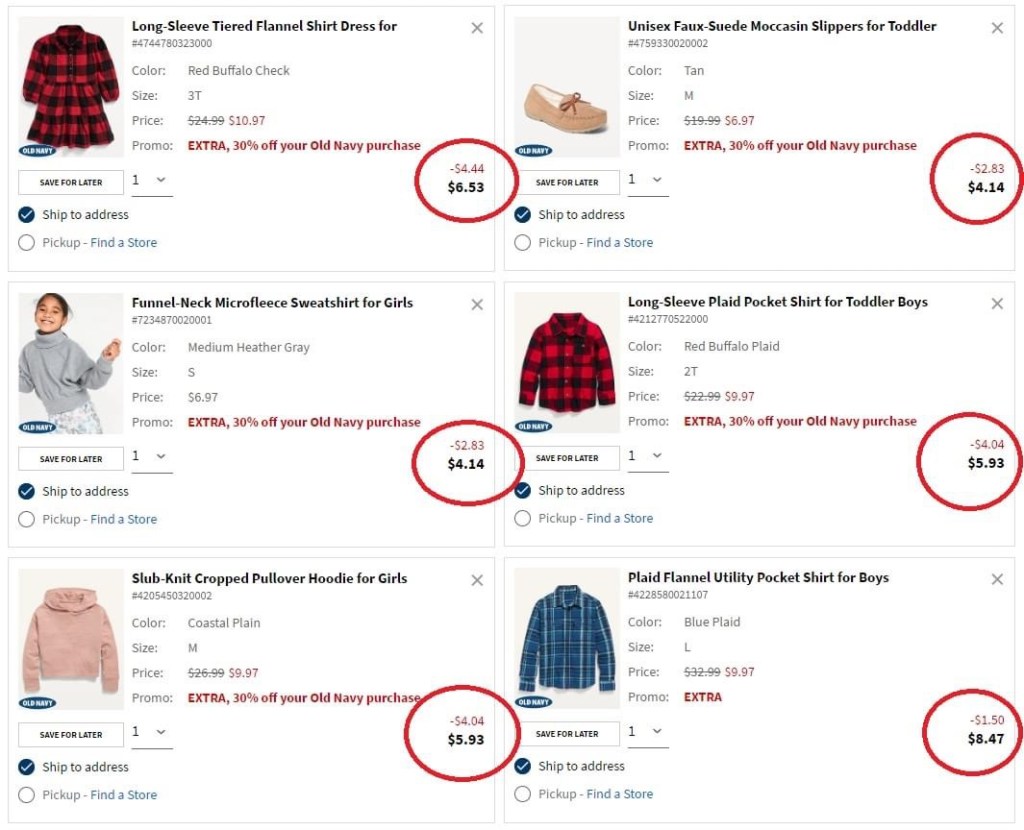The height and width of the screenshot is (830, 1024).
Task: Remove Plaid Pocket Shirt for Toddler Boys
Action: pyautogui.click(x=997, y=303)
